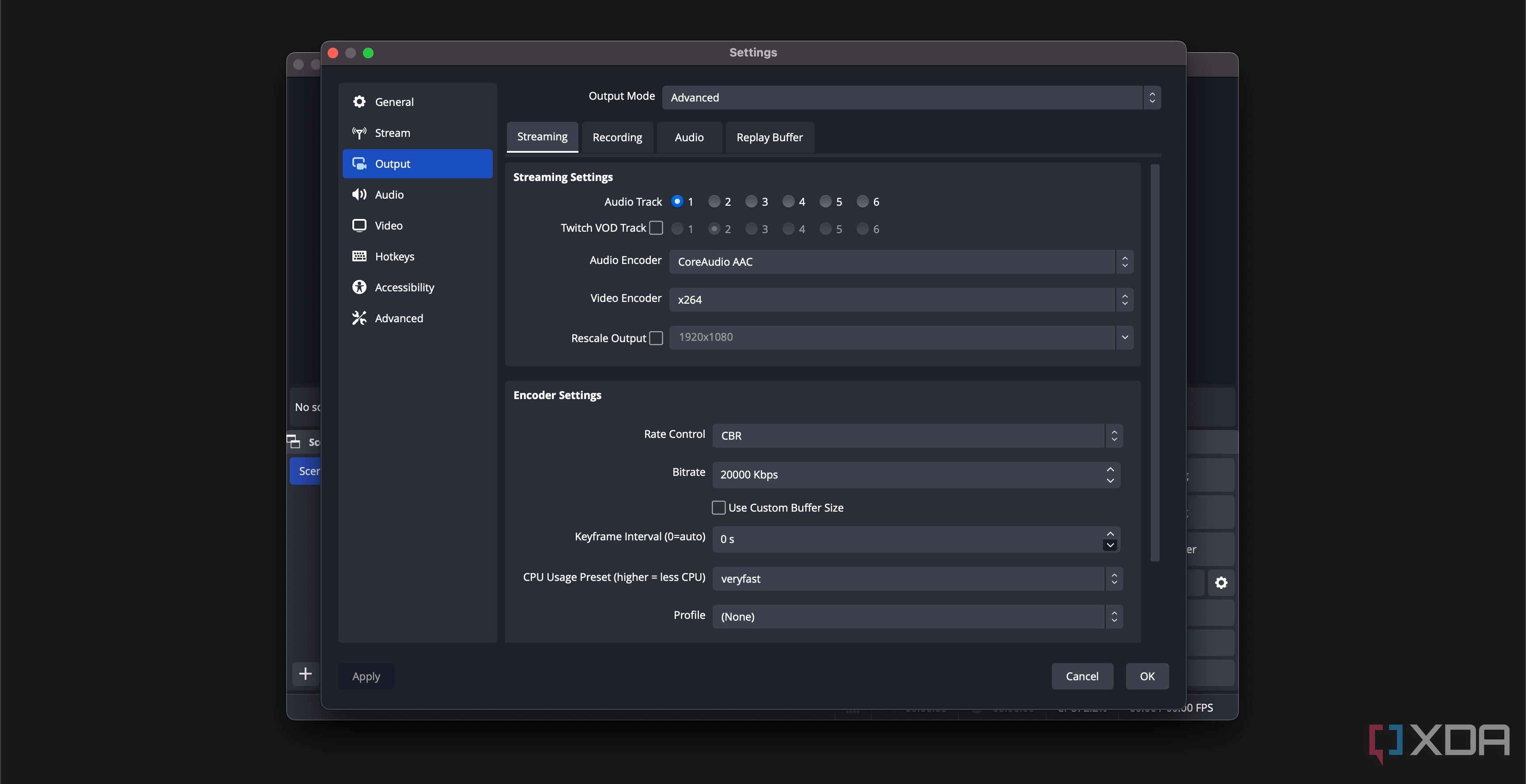Click the gear icon in main window

coord(1221,583)
